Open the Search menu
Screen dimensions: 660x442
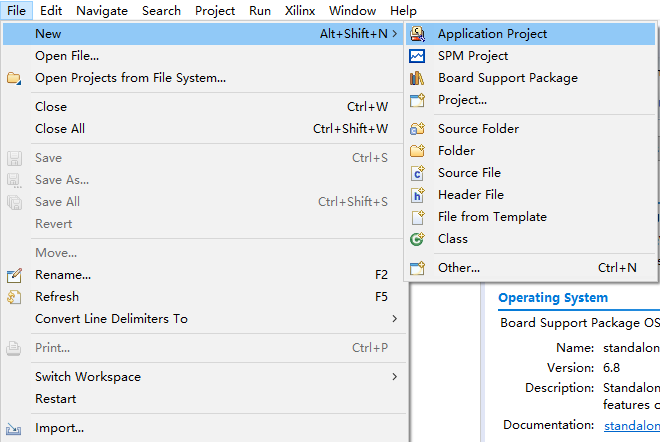click(x=161, y=11)
